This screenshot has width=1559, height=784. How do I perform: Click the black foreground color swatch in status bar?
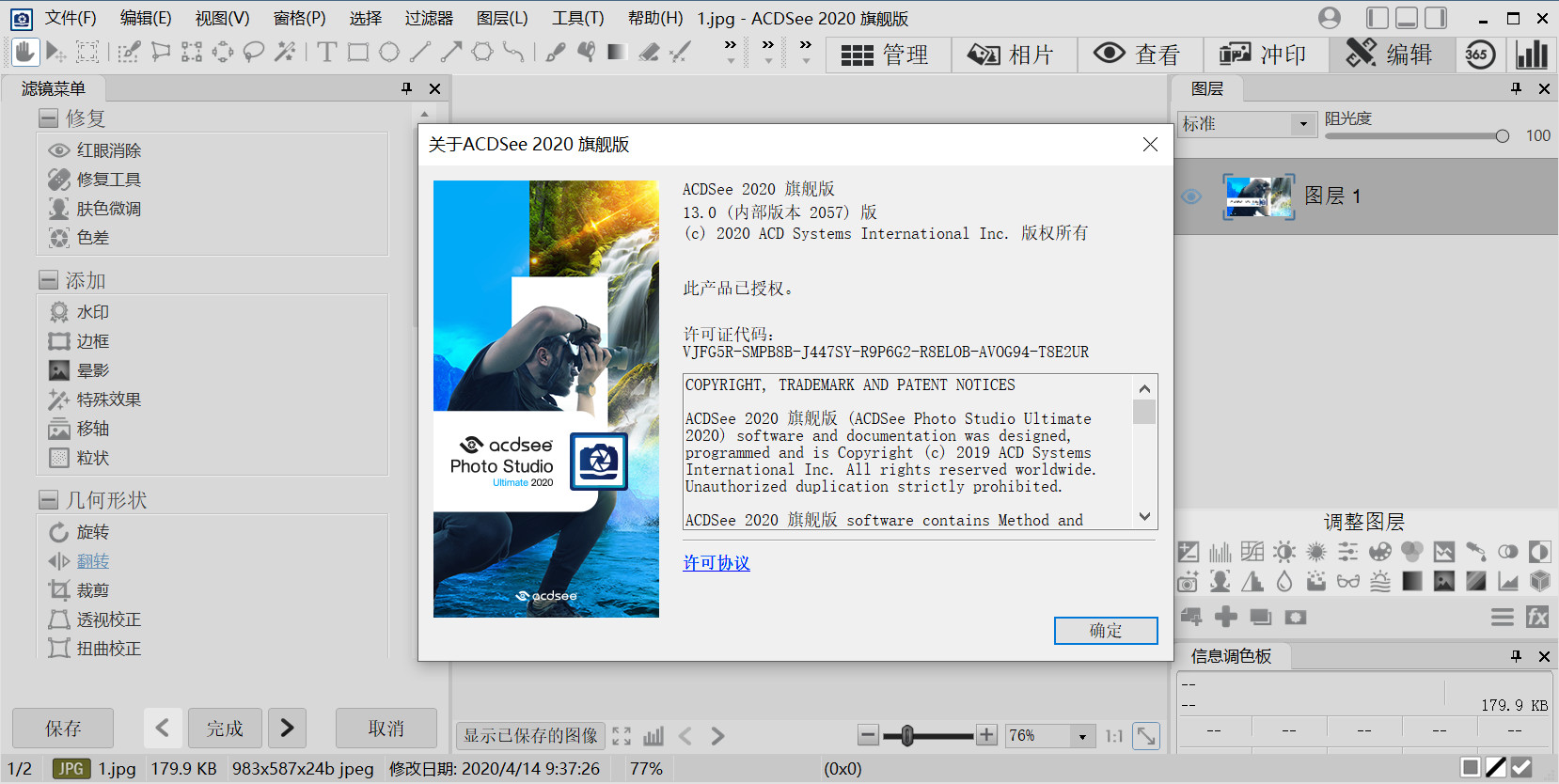(x=1497, y=767)
